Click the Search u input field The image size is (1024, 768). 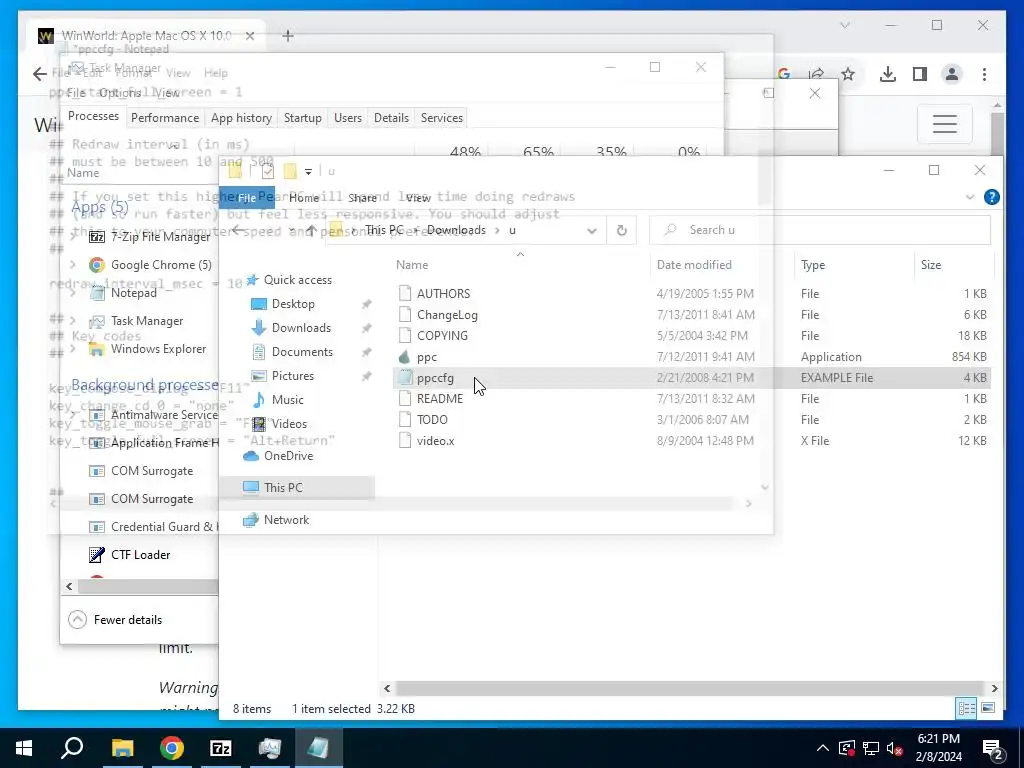820,230
